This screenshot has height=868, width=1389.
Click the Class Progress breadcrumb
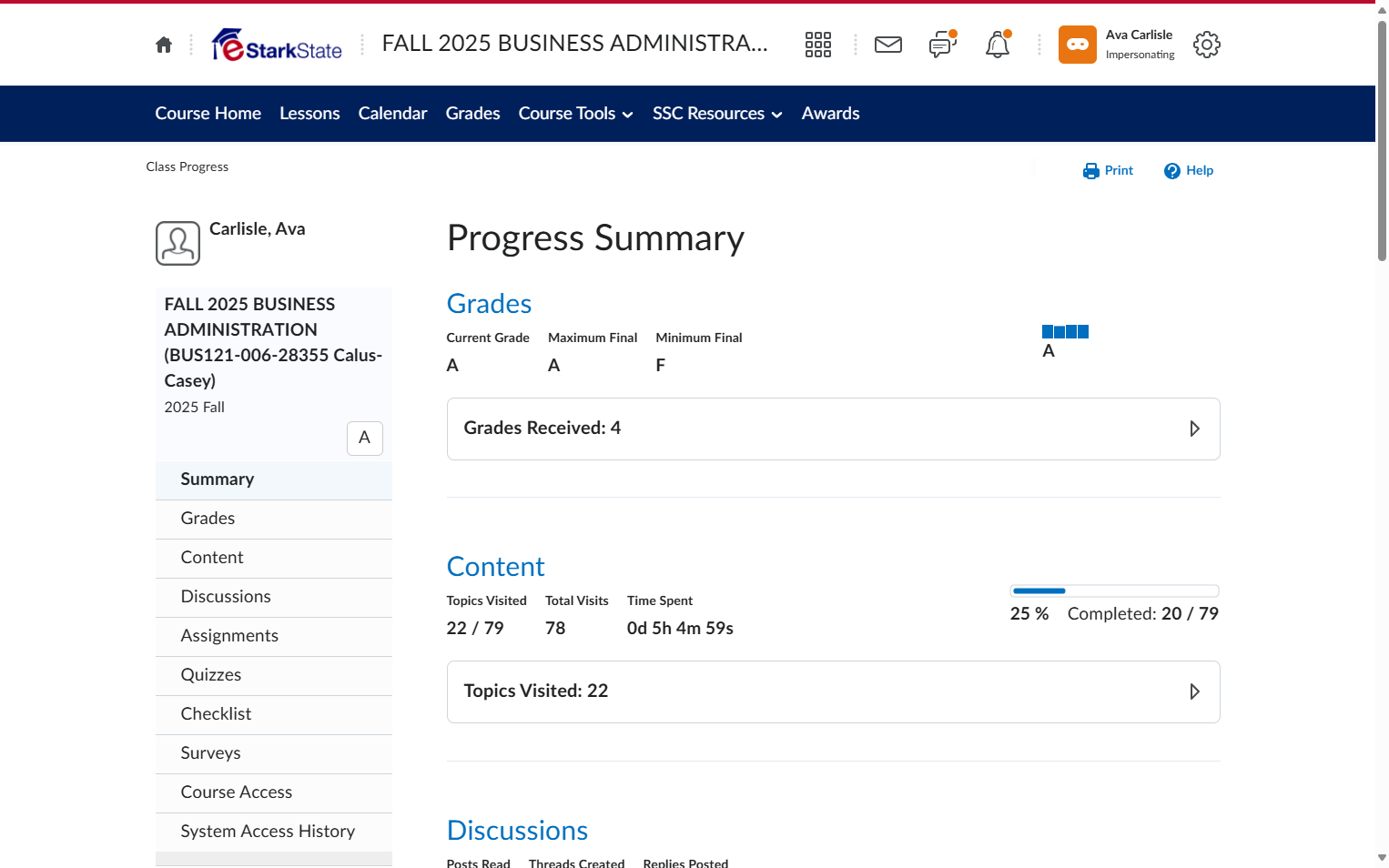coord(187,167)
